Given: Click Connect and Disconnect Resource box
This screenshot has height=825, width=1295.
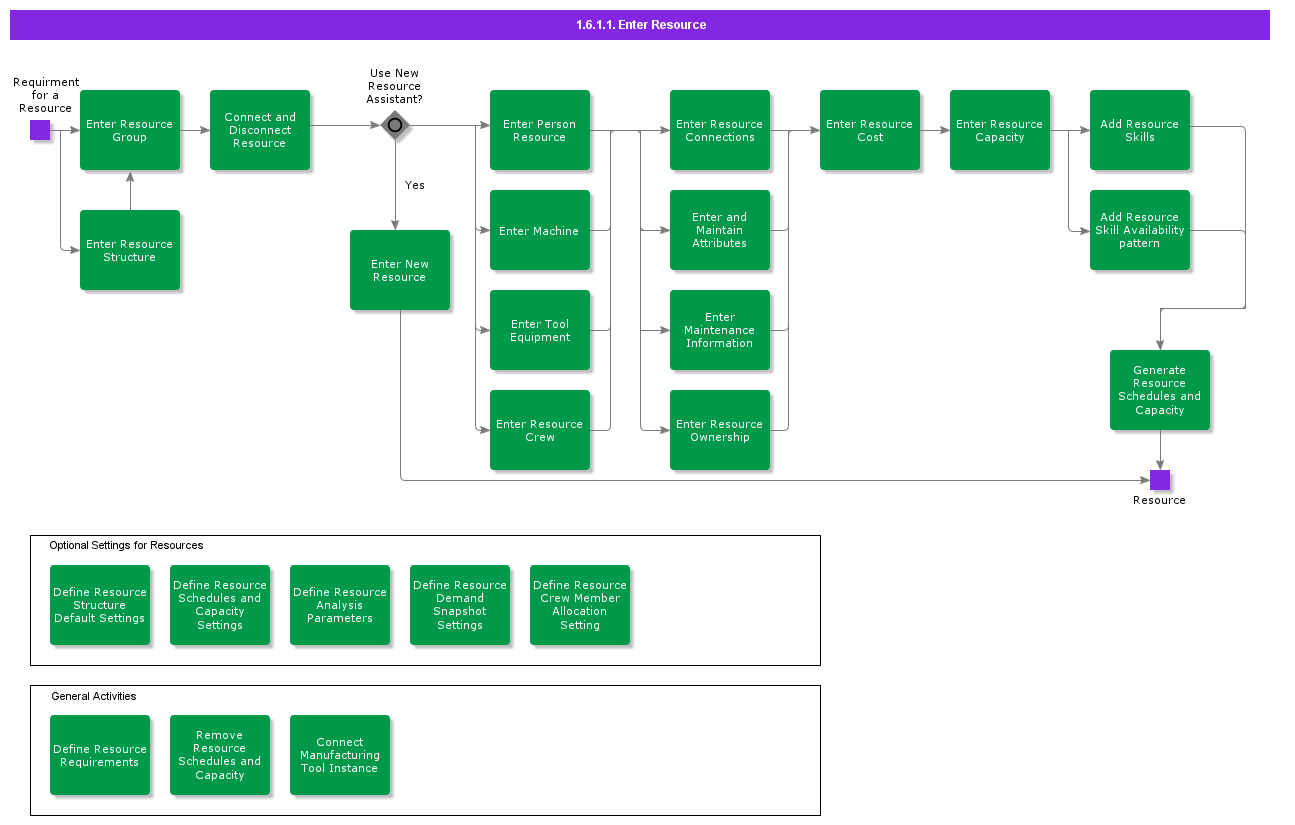Looking at the screenshot, I should (x=260, y=130).
